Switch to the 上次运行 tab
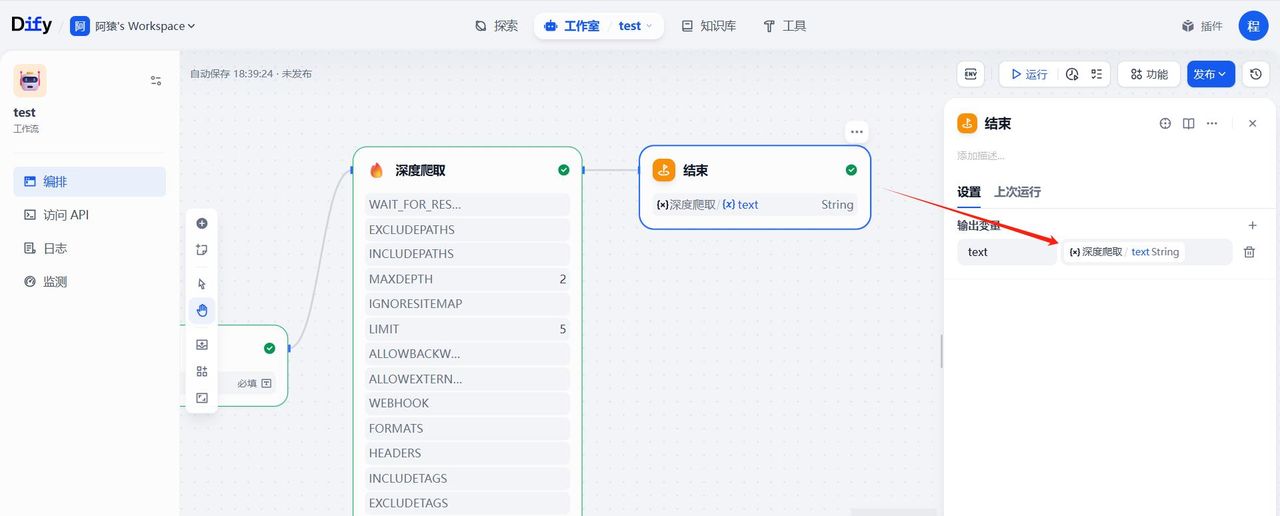The image size is (1280, 516). [x=1017, y=191]
